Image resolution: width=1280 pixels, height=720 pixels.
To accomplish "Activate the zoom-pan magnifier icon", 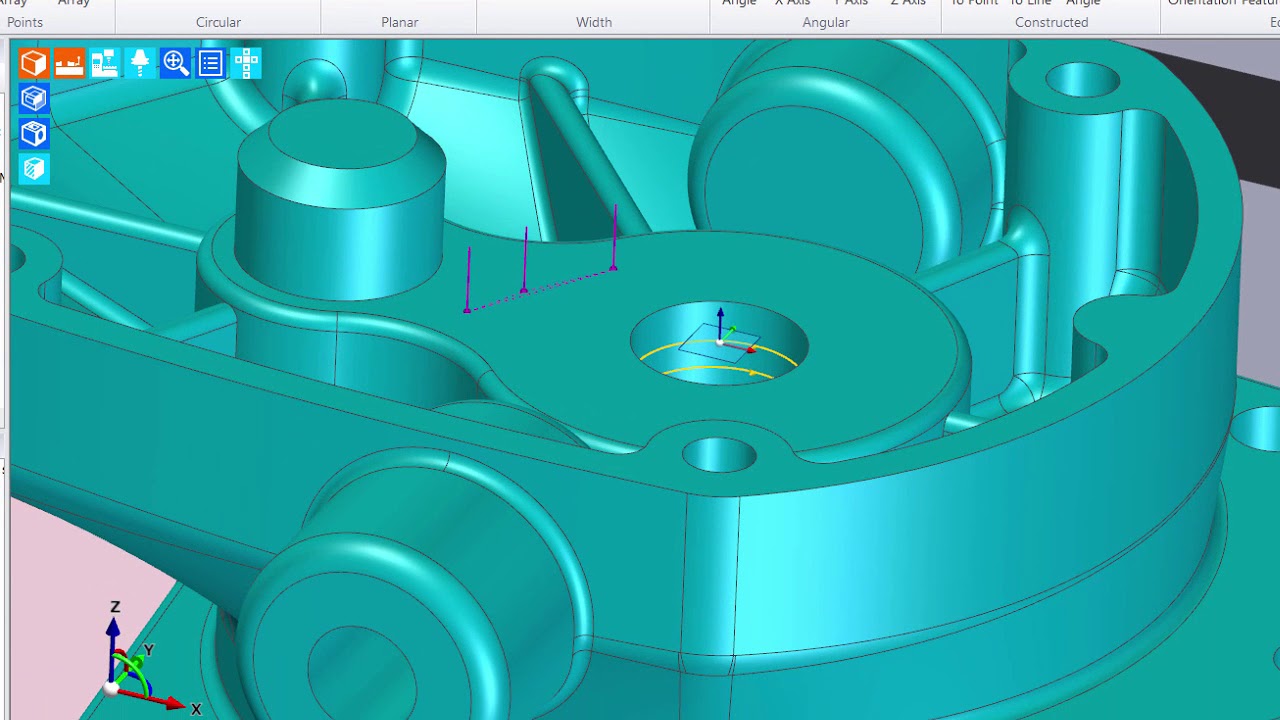I will point(175,63).
